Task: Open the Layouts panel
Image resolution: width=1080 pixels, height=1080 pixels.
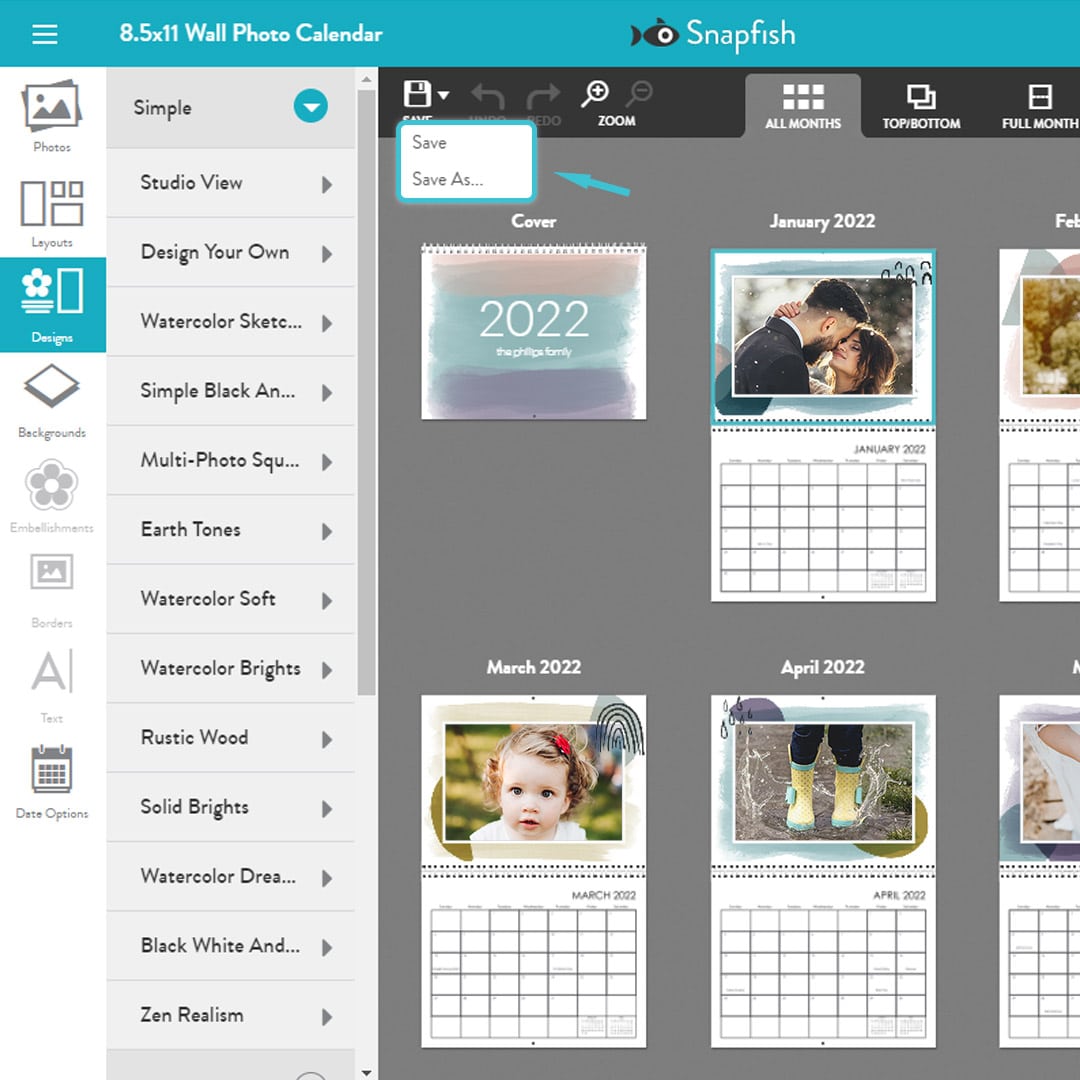Action: (x=52, y=212)
